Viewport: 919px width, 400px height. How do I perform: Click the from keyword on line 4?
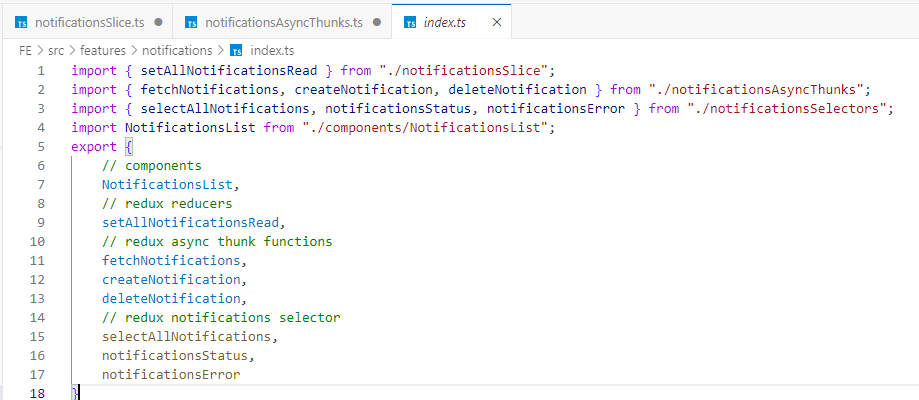point(279,127)
